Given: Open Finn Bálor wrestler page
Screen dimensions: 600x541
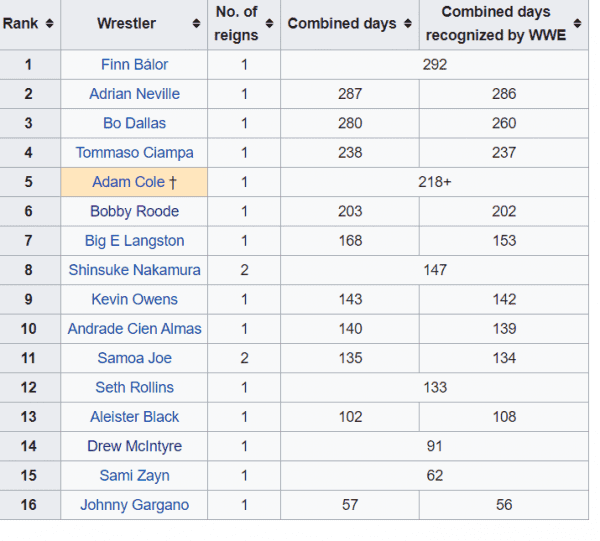Looking at the screenshot, I should tap(134, 65).
